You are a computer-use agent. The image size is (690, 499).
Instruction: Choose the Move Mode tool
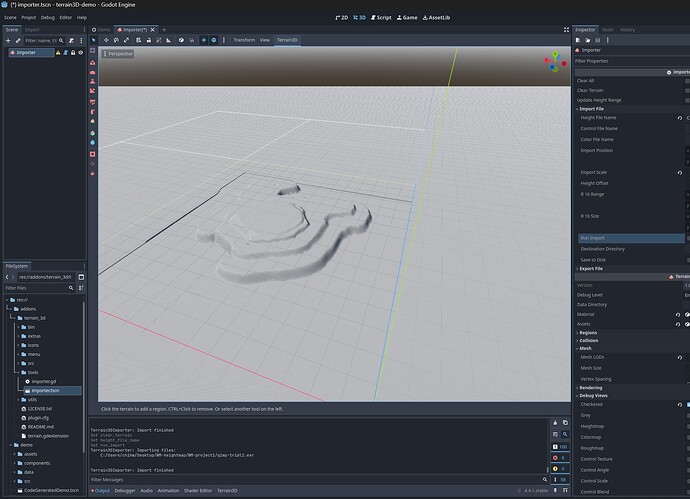[x=106, y=40]
